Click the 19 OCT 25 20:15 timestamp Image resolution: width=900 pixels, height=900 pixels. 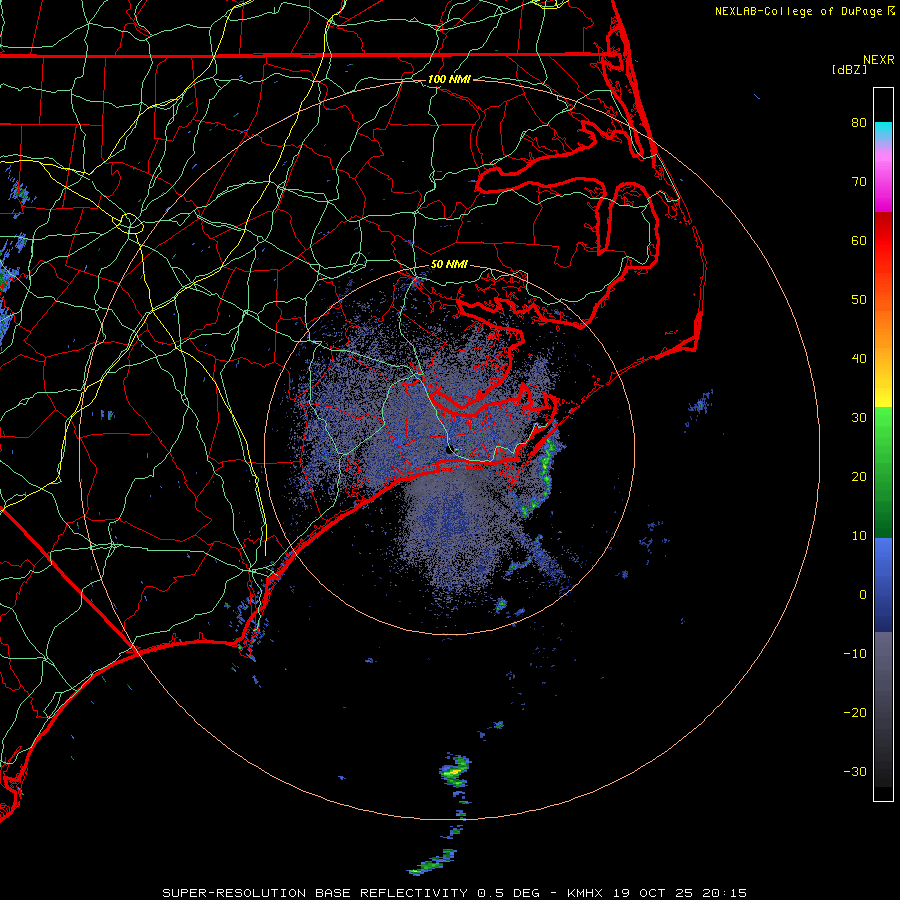coord(680,893)
